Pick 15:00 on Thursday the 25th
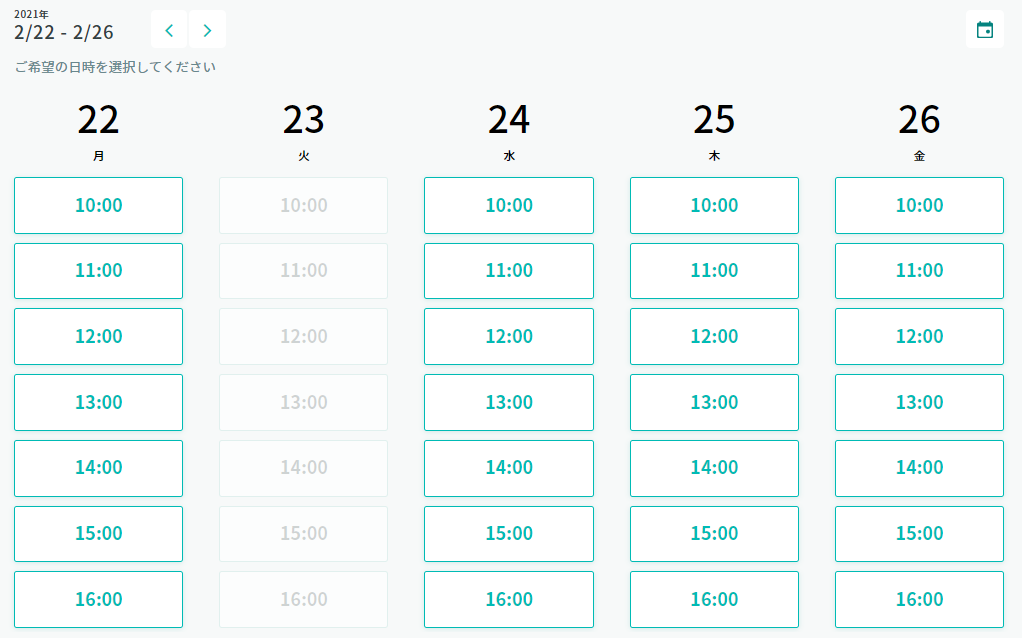Image resolution: width=1022 pixels, height=638 pixels. (x=714, y=533)
